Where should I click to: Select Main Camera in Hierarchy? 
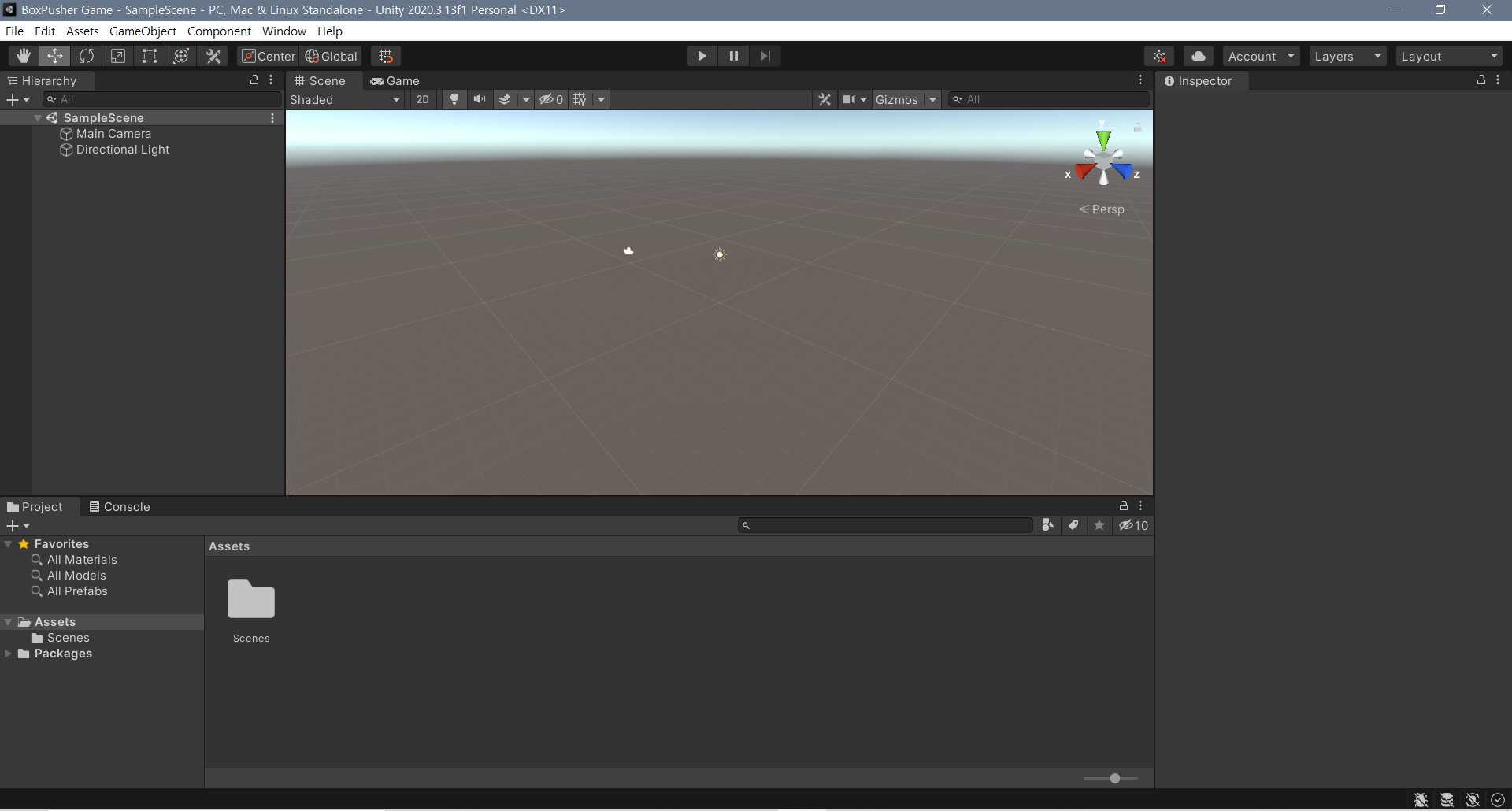coord(113,134)
